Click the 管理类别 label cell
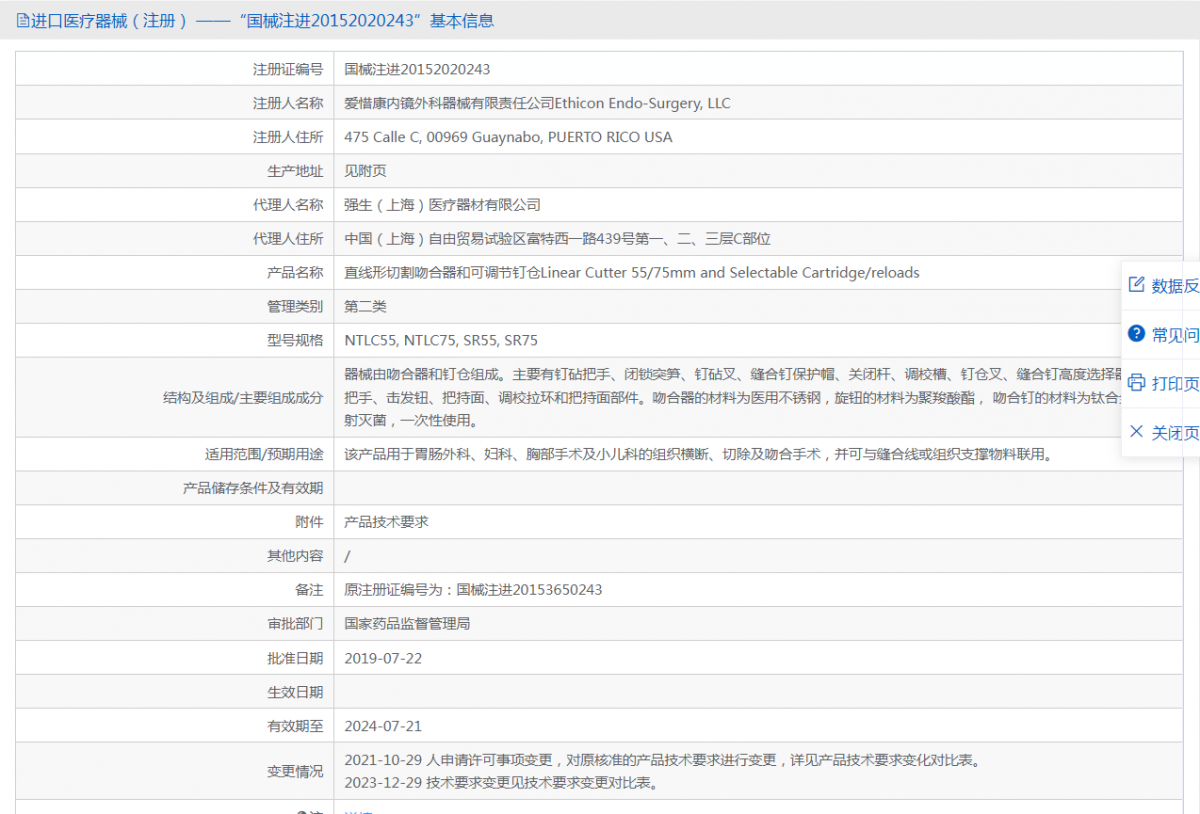This screenshot has width=1200, height=814. point(175,307)
